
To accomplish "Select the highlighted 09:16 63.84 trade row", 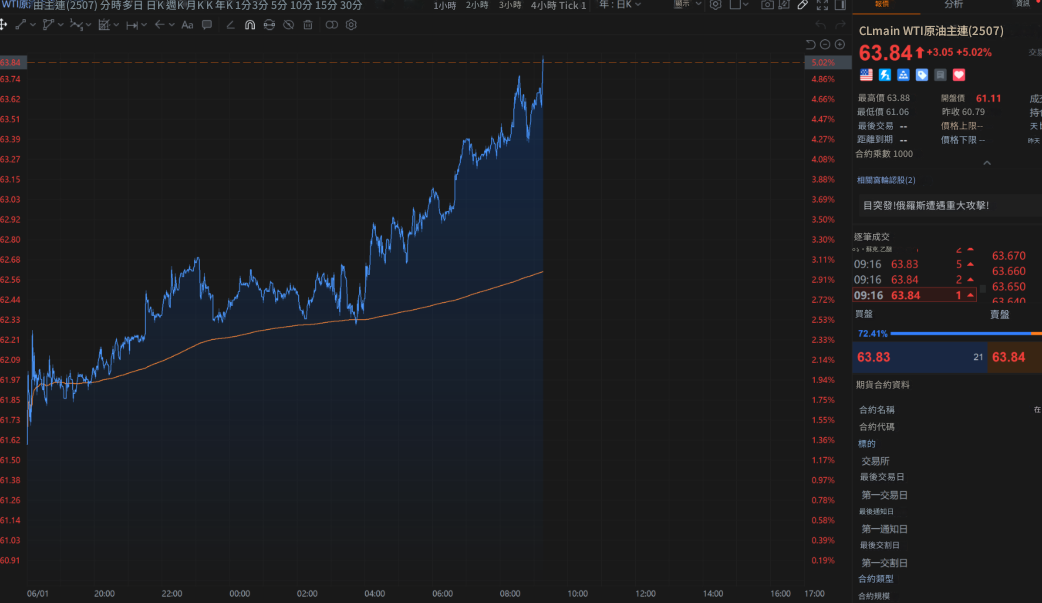I will pyautogui.click(x=914, y=295).
